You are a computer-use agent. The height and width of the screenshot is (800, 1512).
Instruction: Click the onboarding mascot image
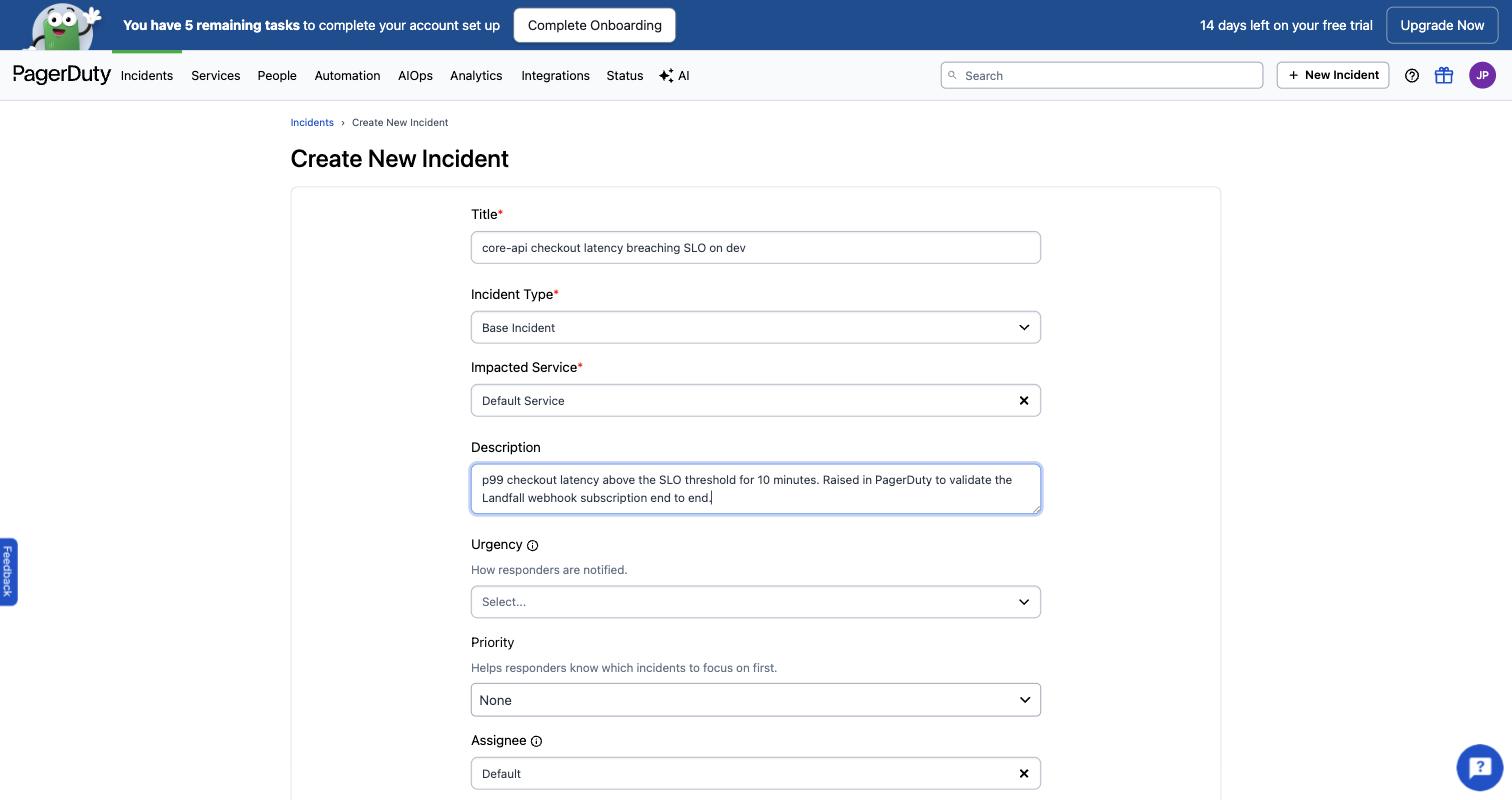point(64,26)
